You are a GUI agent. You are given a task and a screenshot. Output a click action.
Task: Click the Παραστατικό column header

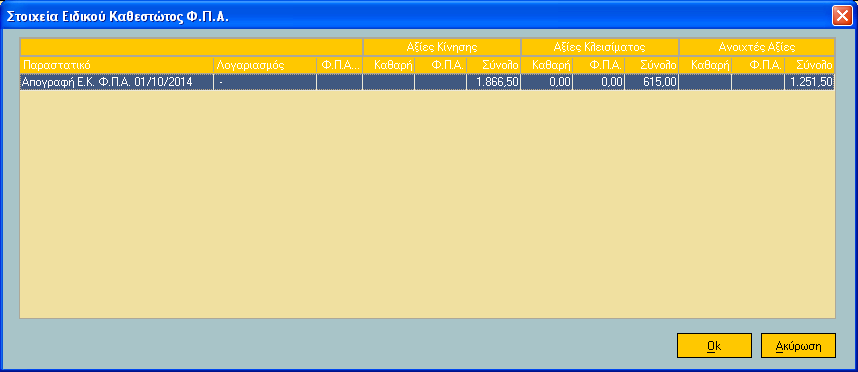pos(117,65)
